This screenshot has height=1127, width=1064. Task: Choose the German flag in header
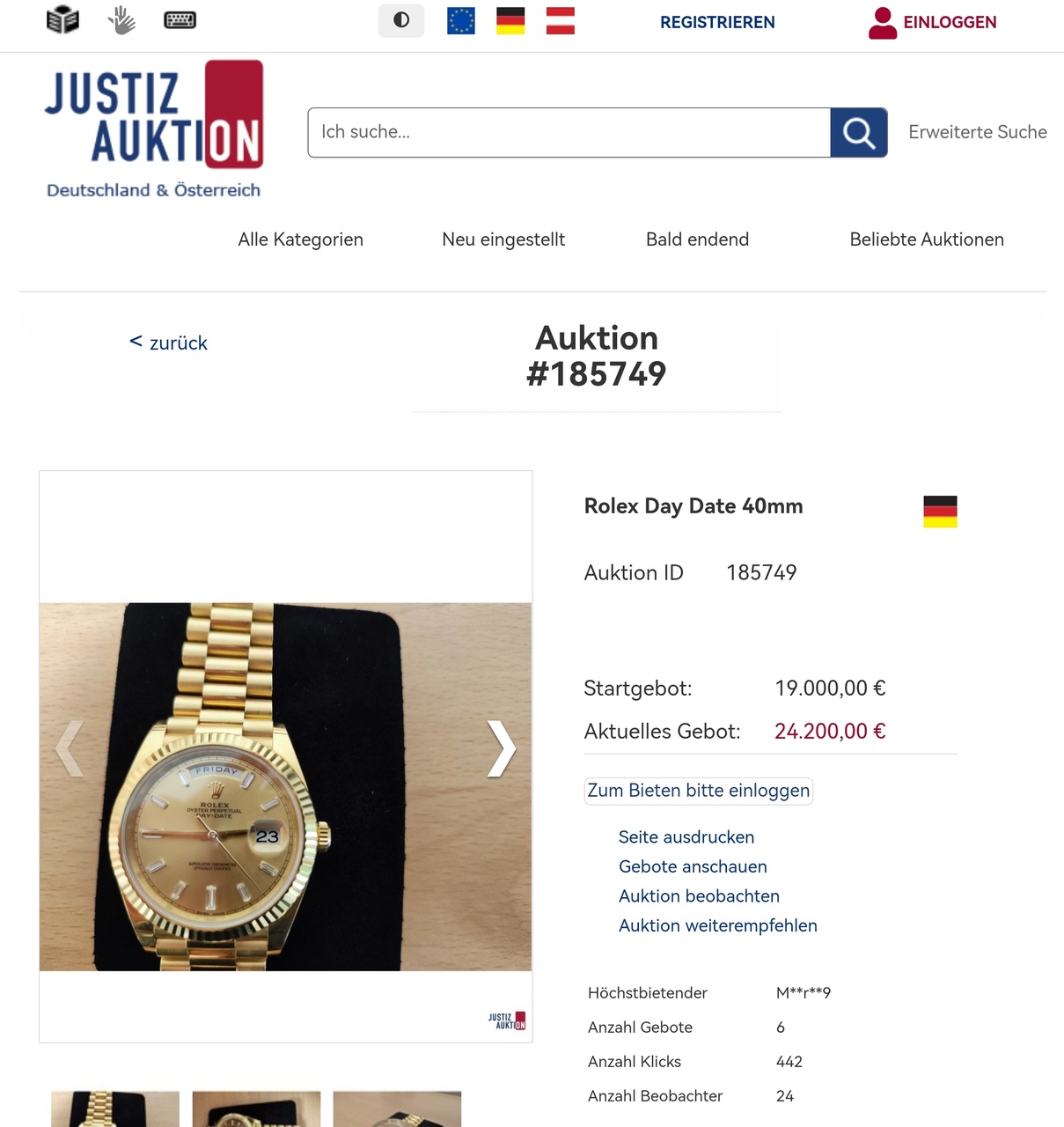[510, 20]
